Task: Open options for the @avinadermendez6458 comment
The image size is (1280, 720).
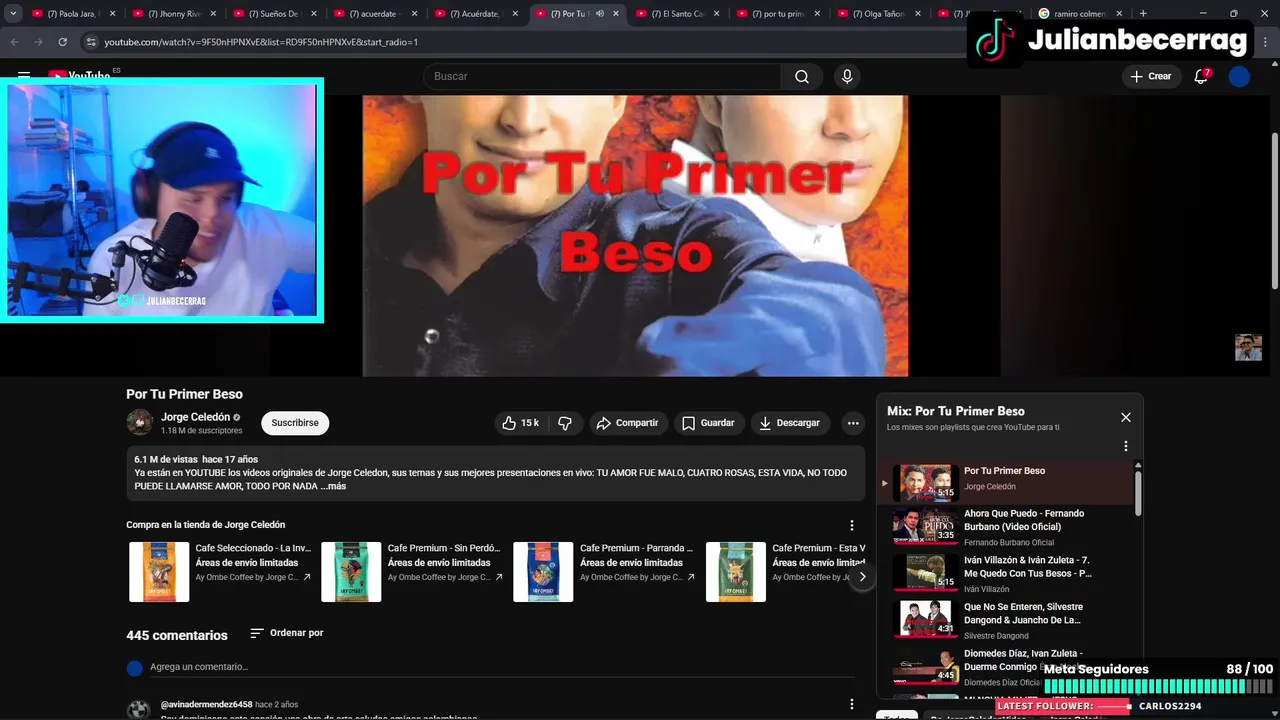Action: [x=852, y=705]
